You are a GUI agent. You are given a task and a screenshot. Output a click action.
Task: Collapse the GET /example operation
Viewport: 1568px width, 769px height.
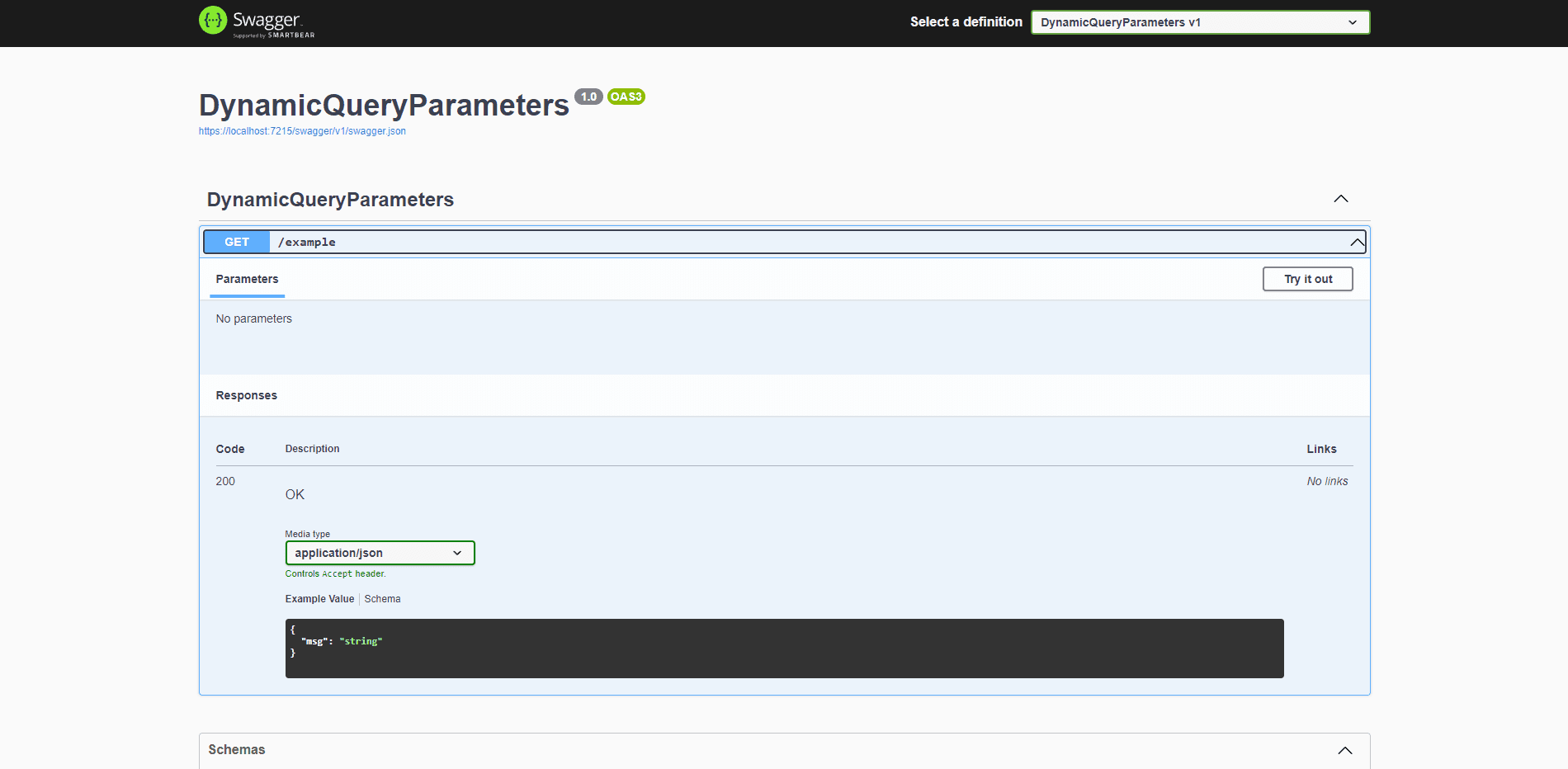click(1356, 242)
